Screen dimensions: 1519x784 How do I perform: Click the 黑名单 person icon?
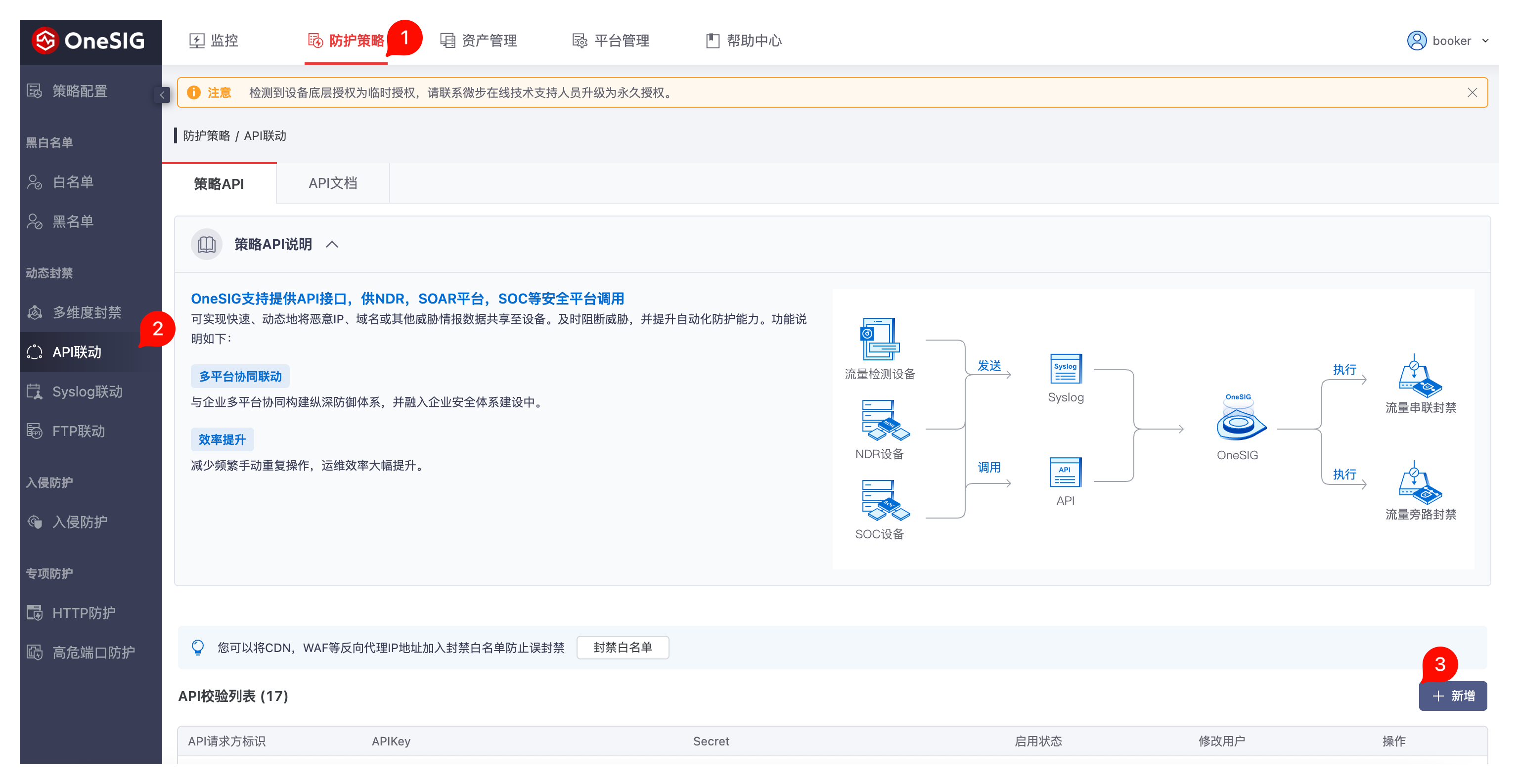(34, 221)
